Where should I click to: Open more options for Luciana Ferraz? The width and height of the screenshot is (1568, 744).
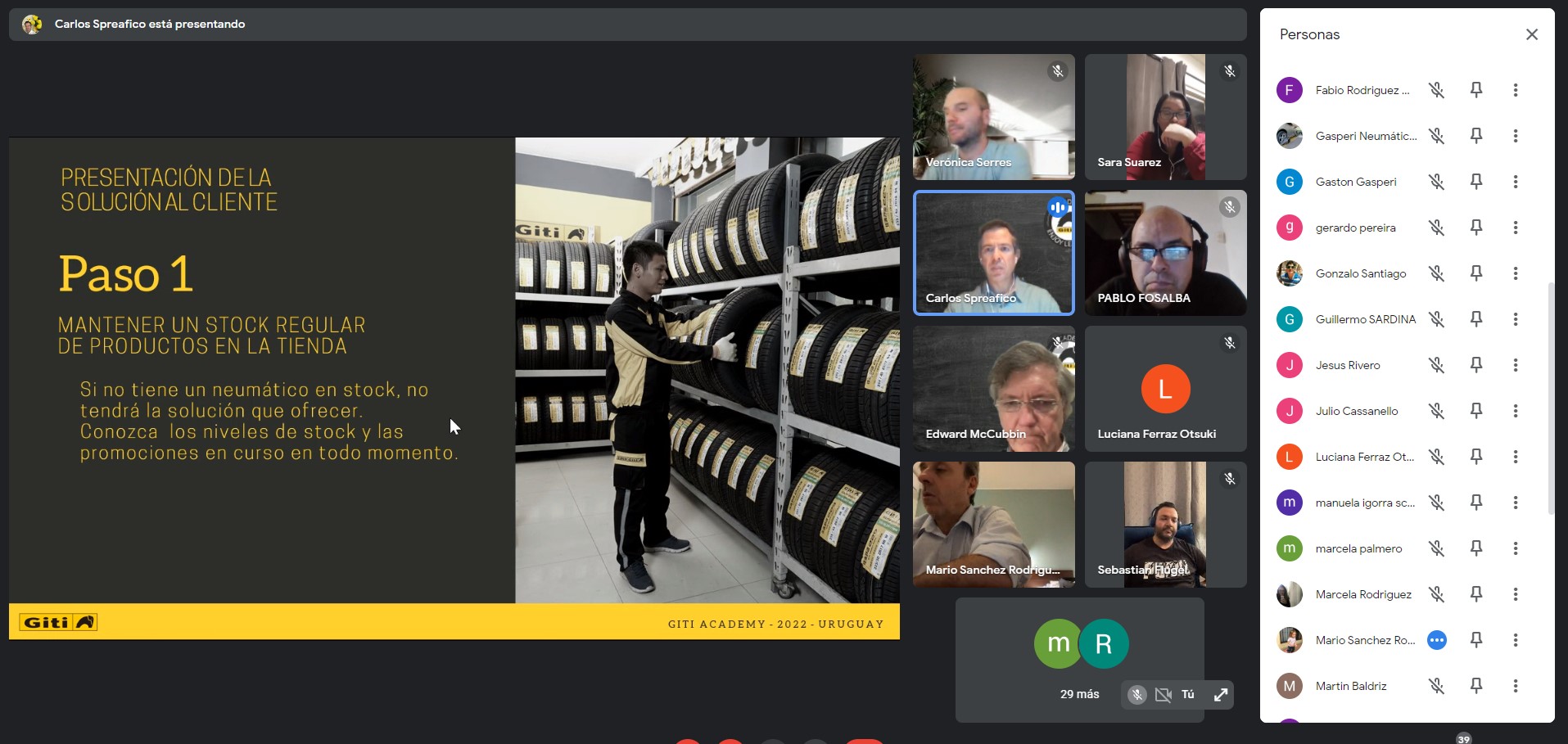click(x=1515, y=457)
